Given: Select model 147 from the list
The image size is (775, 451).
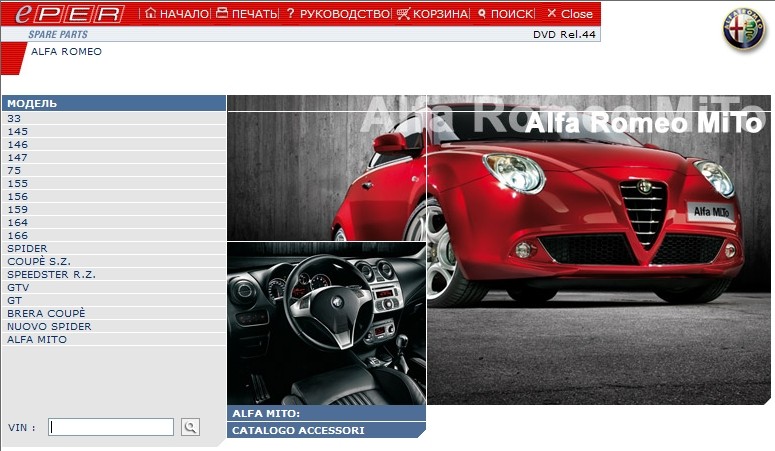Looking at the screenshot, I should coord(17,157).
